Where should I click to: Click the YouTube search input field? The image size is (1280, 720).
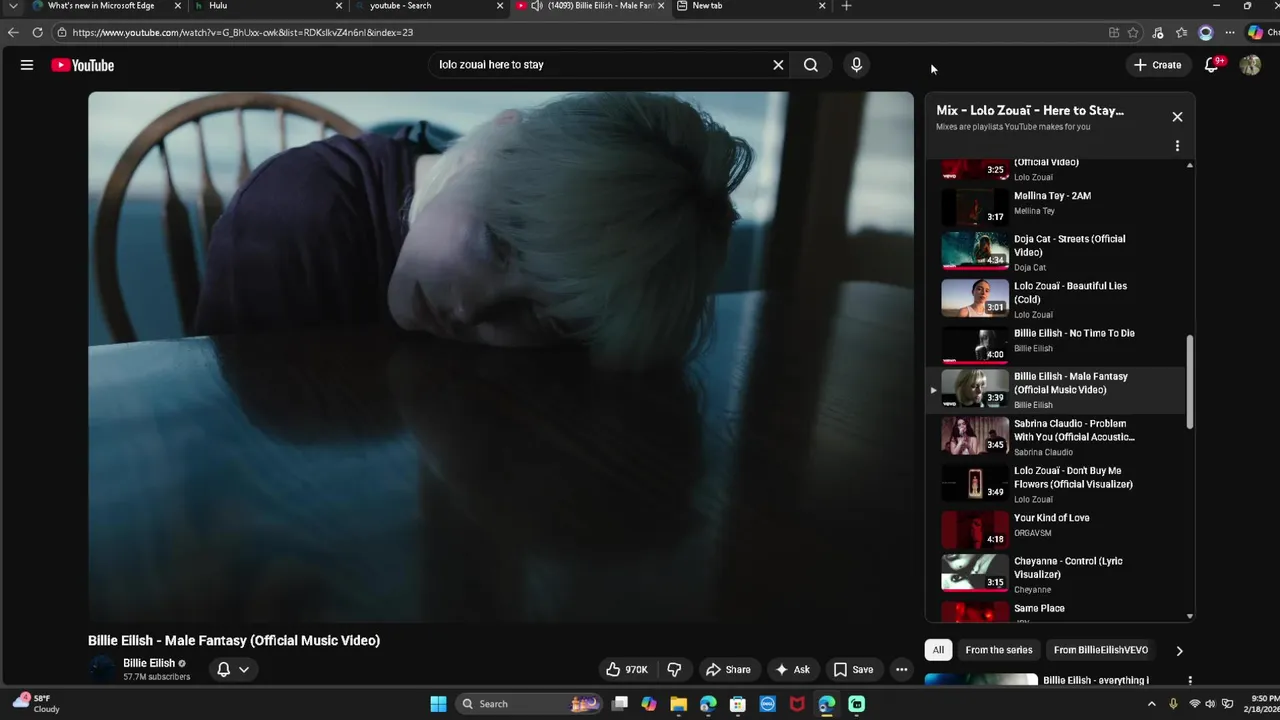[x=600, y=65]
